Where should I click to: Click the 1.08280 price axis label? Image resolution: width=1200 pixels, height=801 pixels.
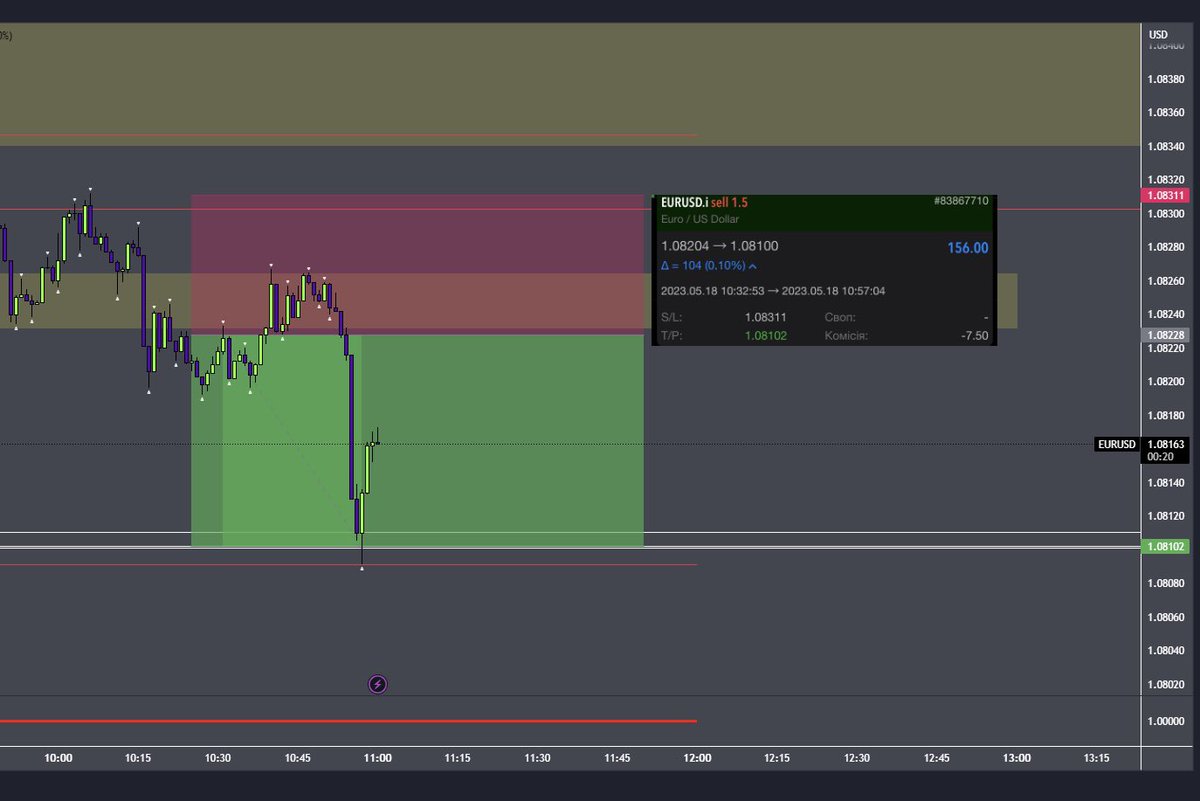tap(1166, 247)
